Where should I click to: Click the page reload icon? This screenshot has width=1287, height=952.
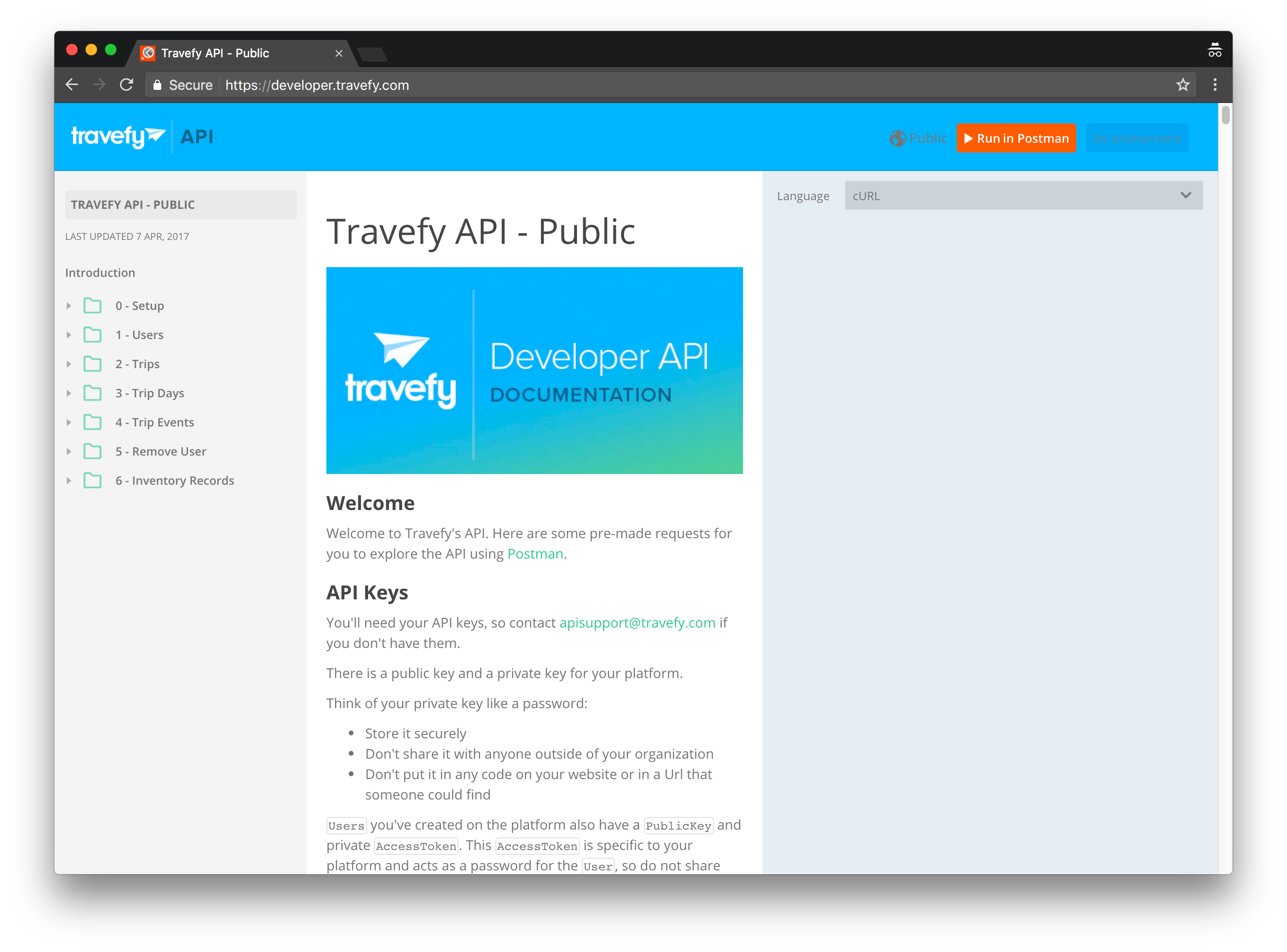pyautogui.click(x=127, y=85)
